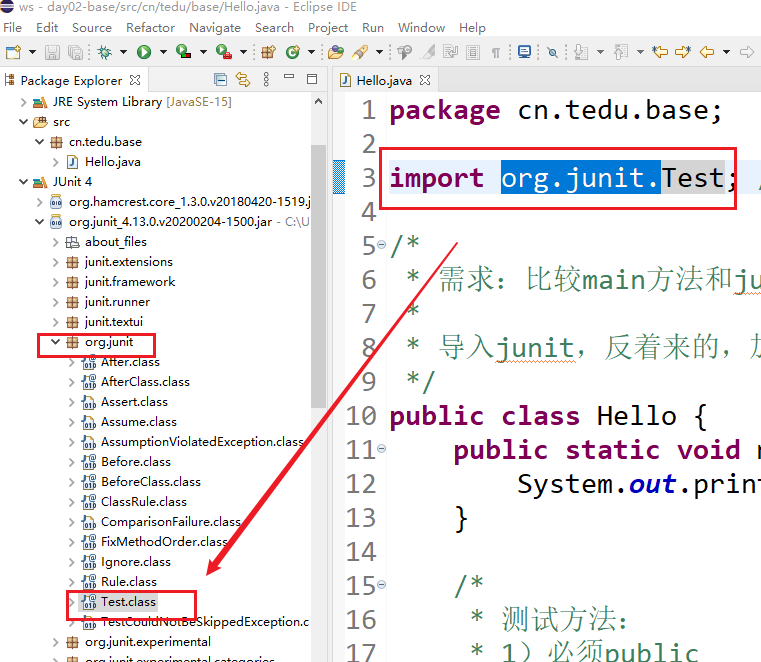Image resolution: width=761 pixels, height=662 pixels.
Task: Click the New Java Class icon
Action: pos(293,52)
